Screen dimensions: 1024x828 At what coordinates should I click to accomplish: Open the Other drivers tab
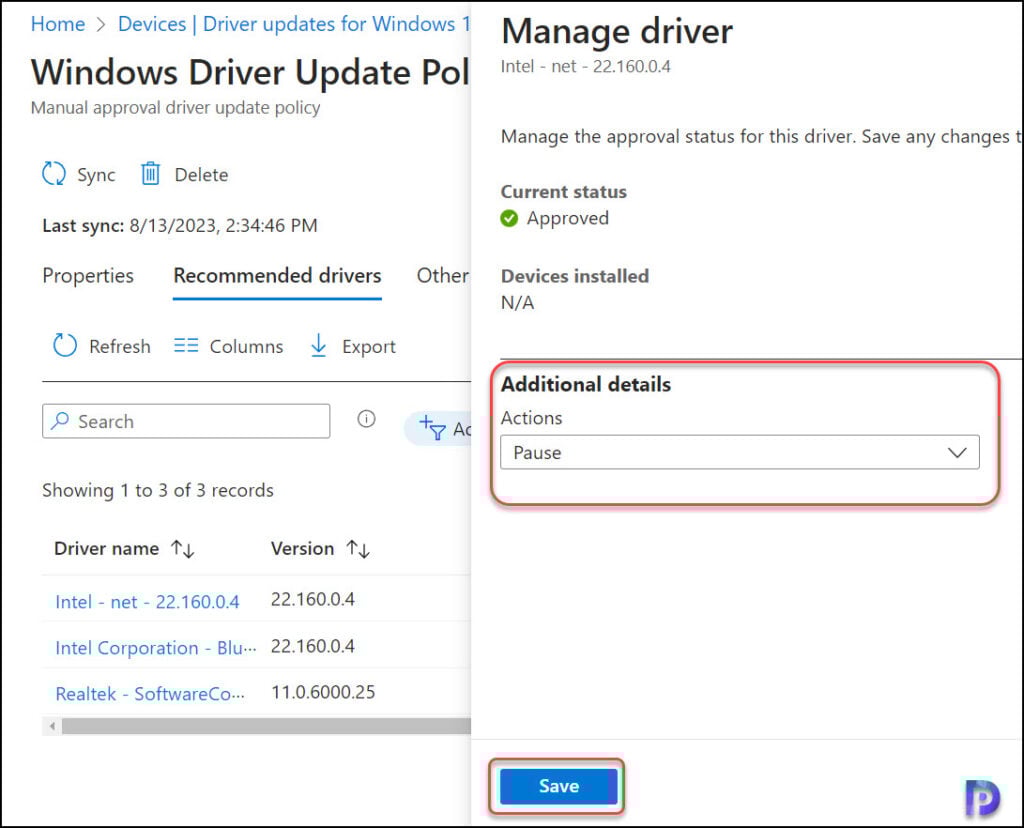[443, 276]
